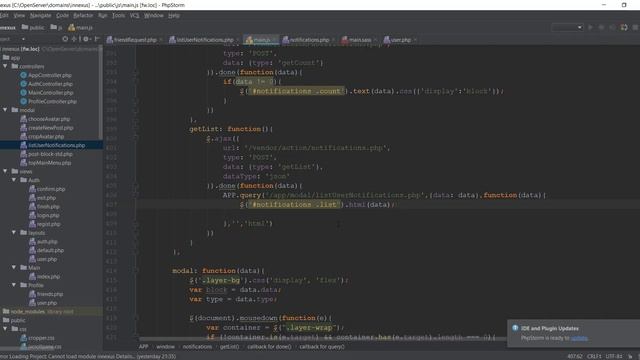Click the UTF-8 encoding in status bar
The height and width of the screenshot is (360, 640).
[614, 356]
